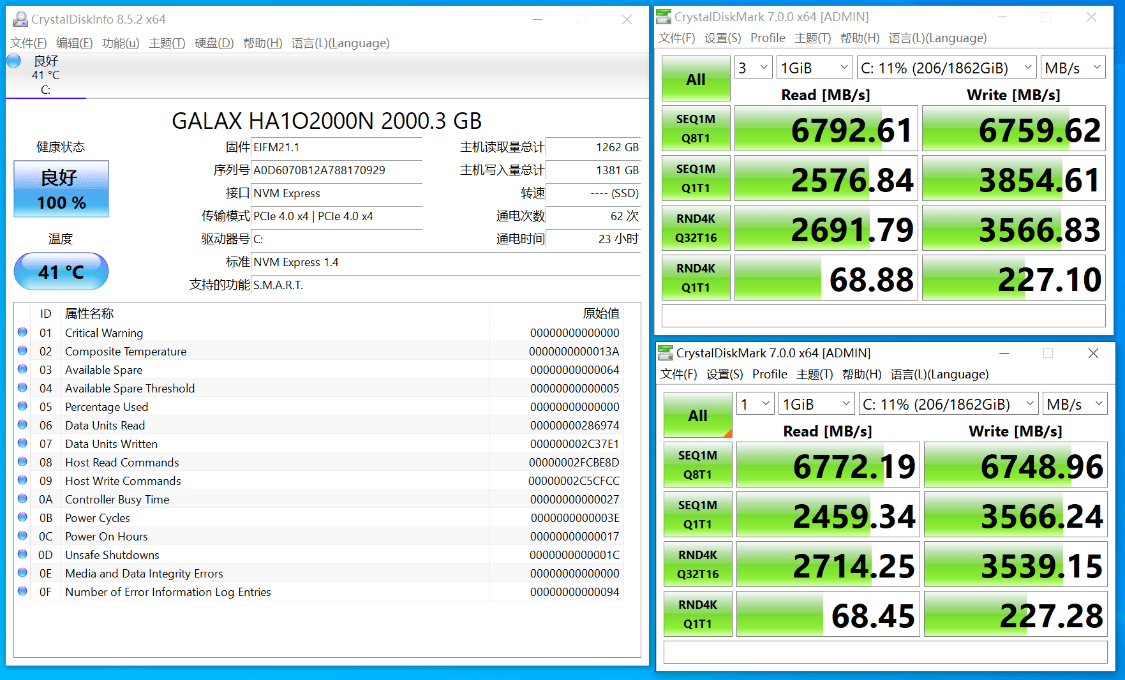Screen dimensions: 1125x680
Task: Run RND4K Q32T16 test in lower CrystalDiskMark
Action: click(698, 565)
